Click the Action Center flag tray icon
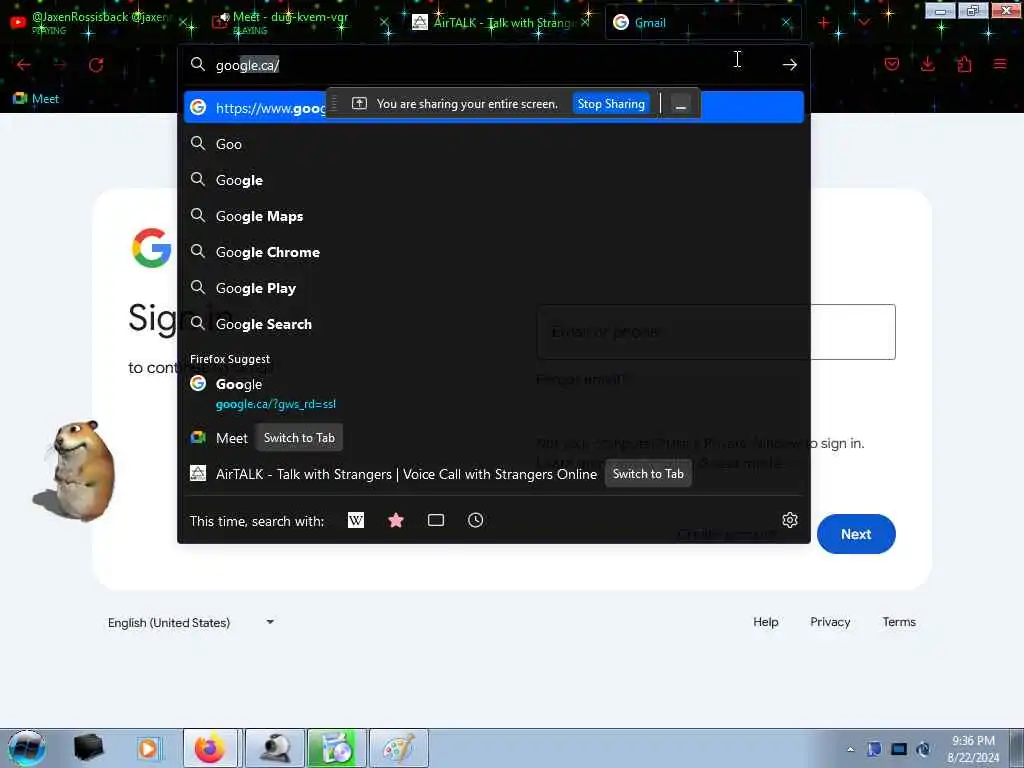 pos(874,749)
